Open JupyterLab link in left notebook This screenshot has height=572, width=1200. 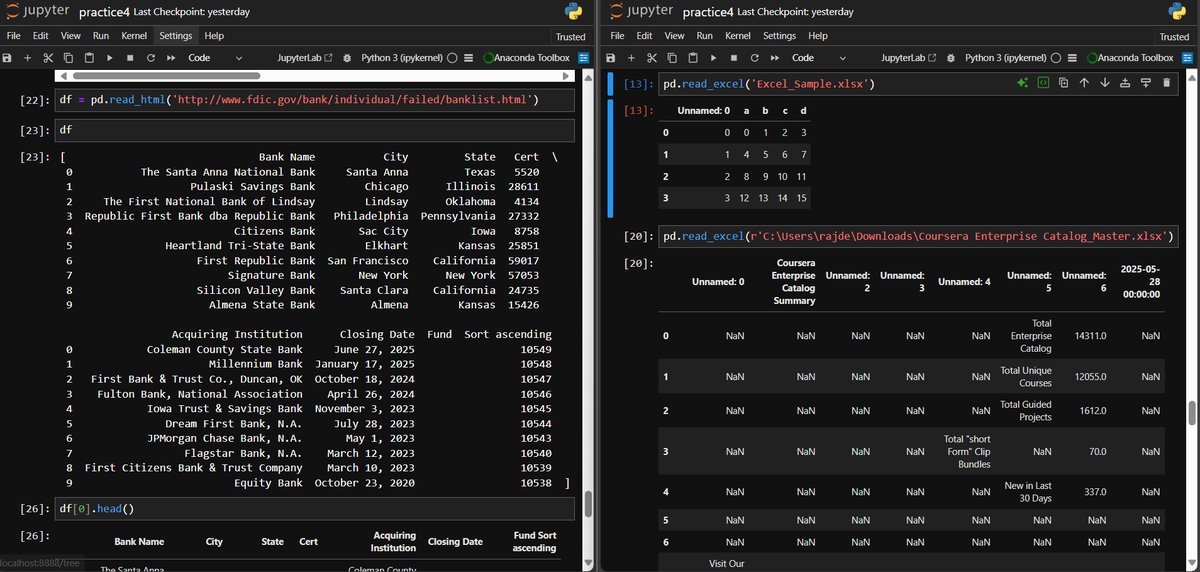pyautogui.click(x=305, y=58)
